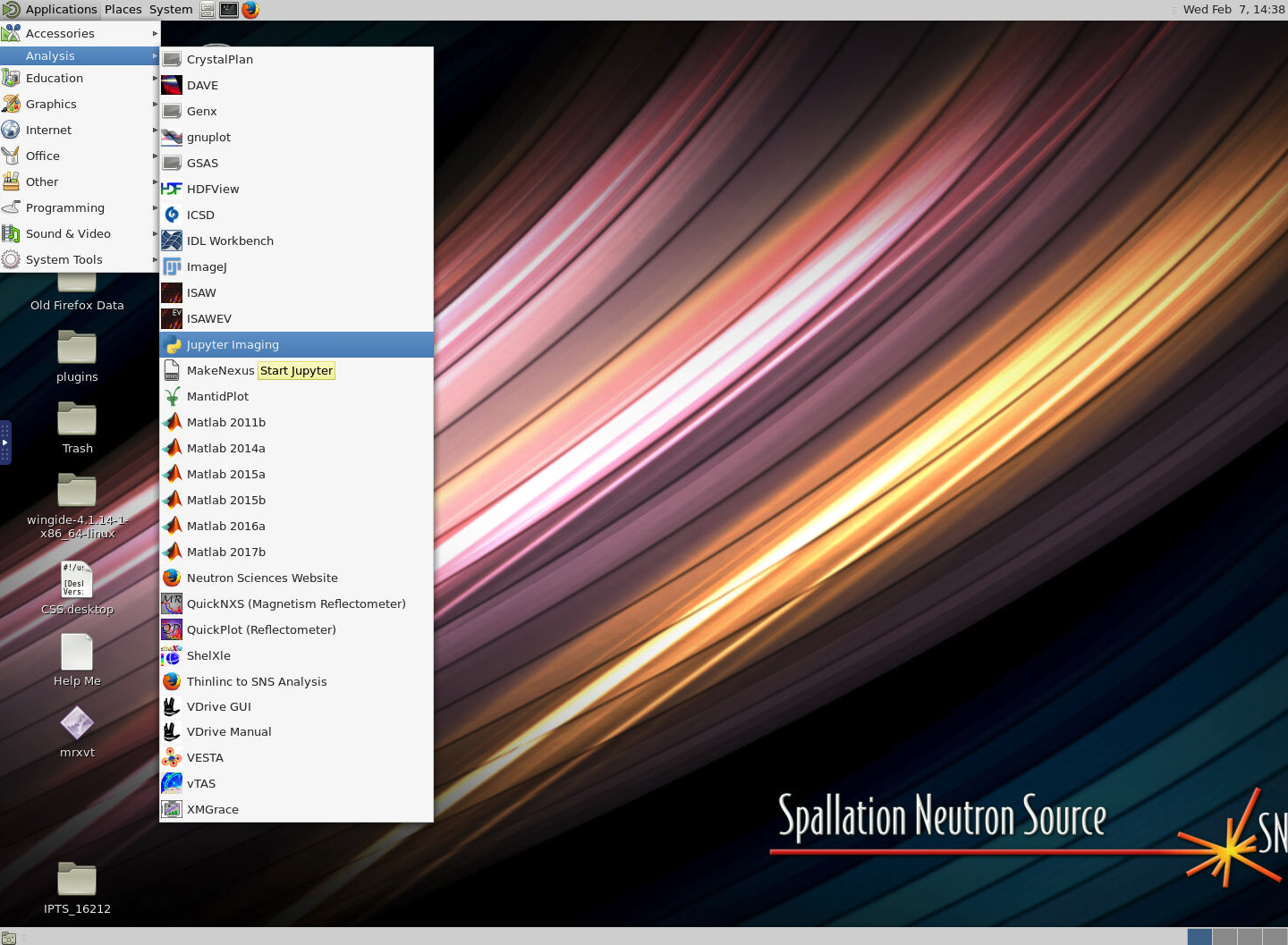This screenshot has height=945, width=1288.
Task: Expand the Accessories submenu
Action: [x=80, y=33]
